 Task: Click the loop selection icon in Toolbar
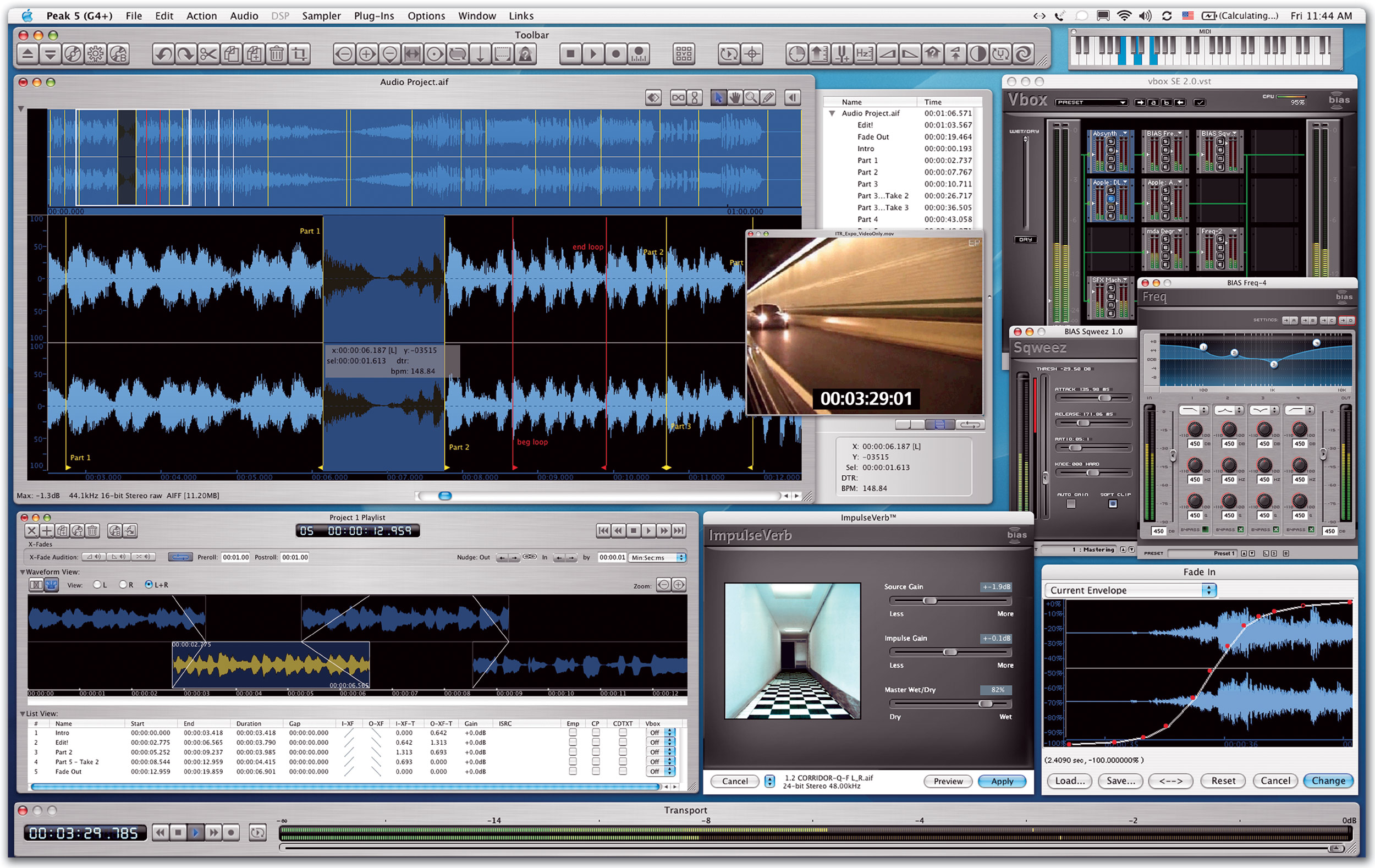458,54
